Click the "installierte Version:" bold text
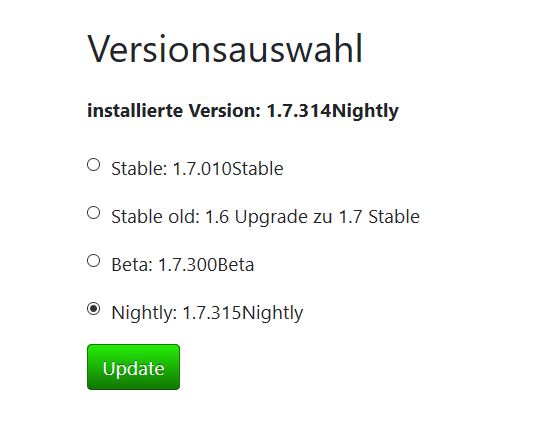 click(174, 111)
